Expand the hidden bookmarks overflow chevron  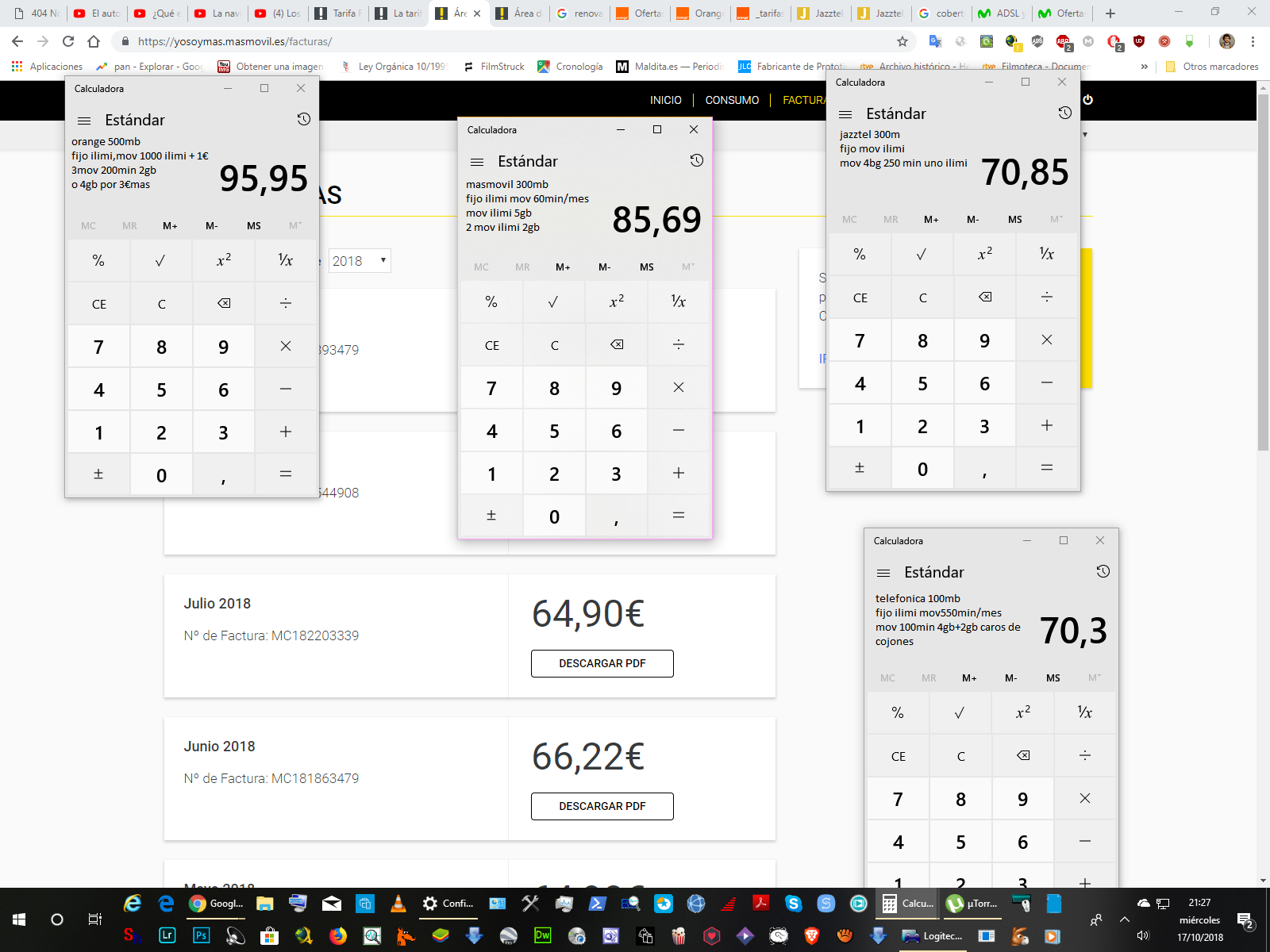1144,67
